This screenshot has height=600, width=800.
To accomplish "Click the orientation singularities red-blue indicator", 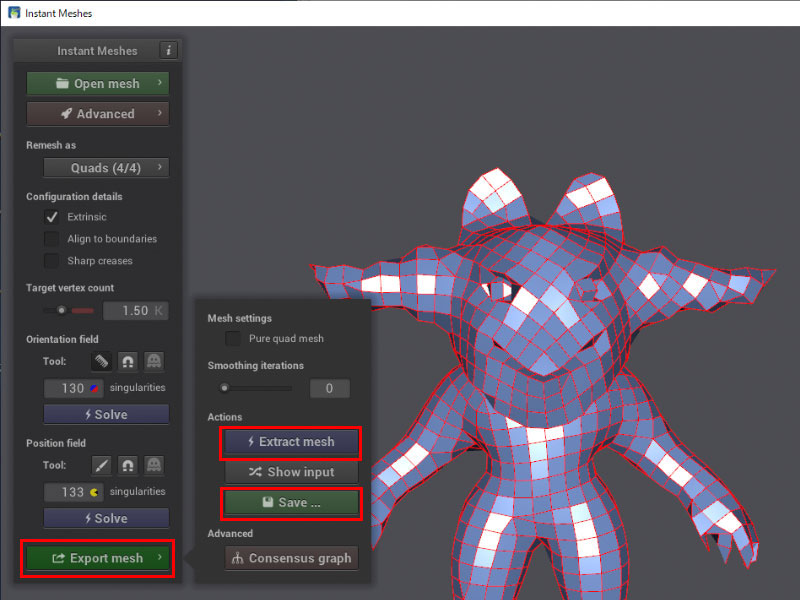I will pos(94,389).
